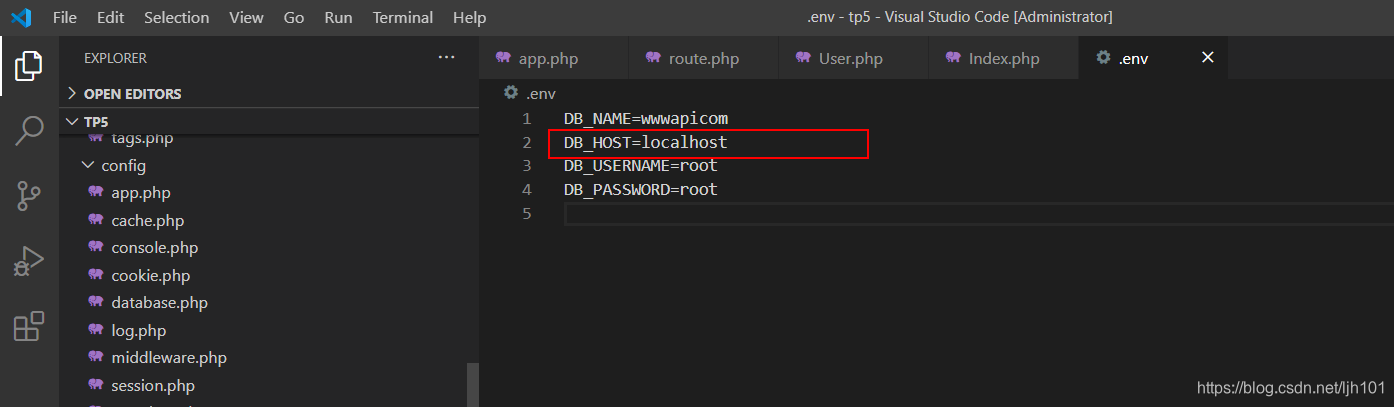Open the Help menu
This screenshot has height=407, width=1394.
coord(469,18)
